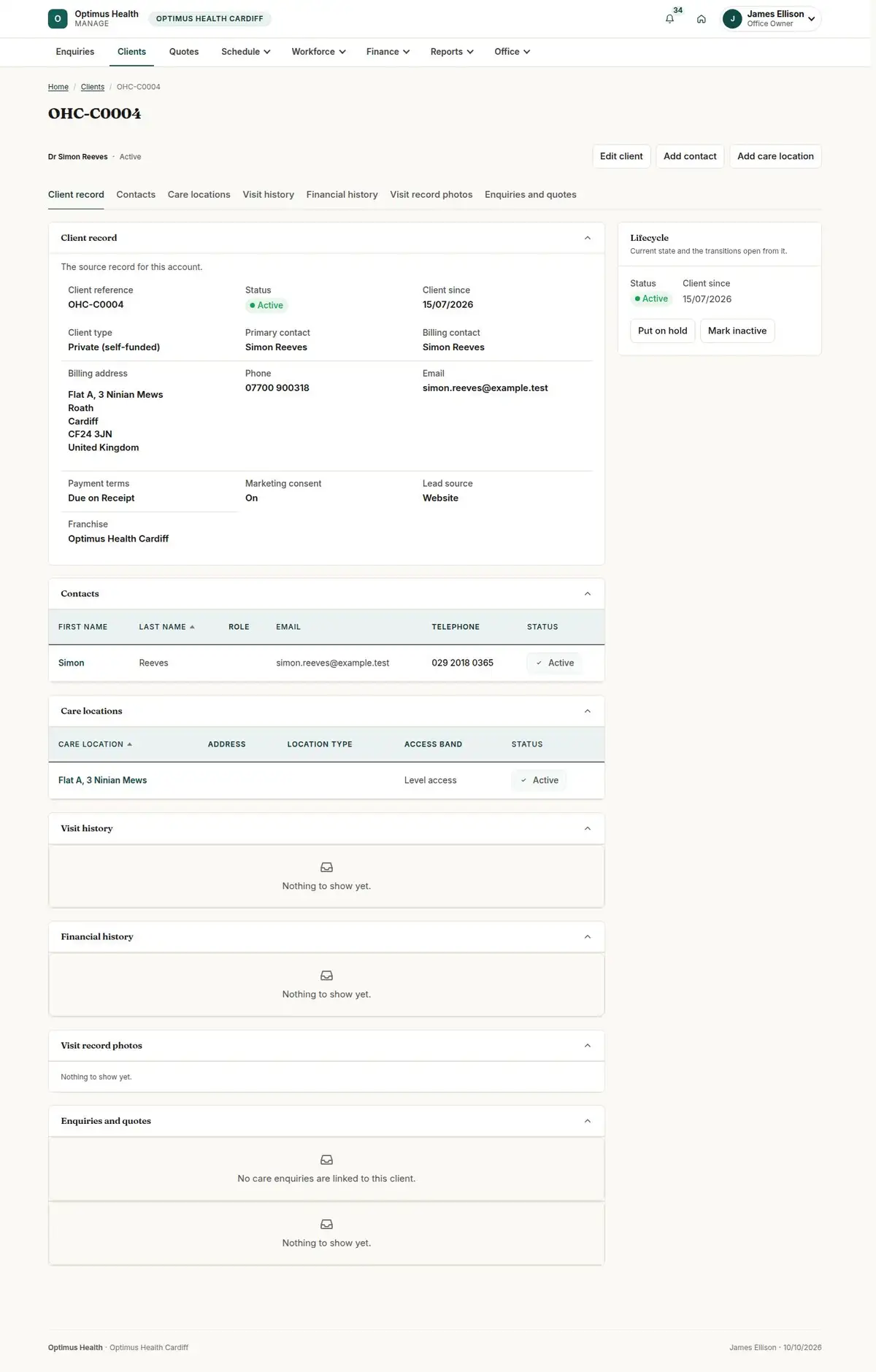Collapse the Enquiries and quotes section

(x=588, y=1121)
